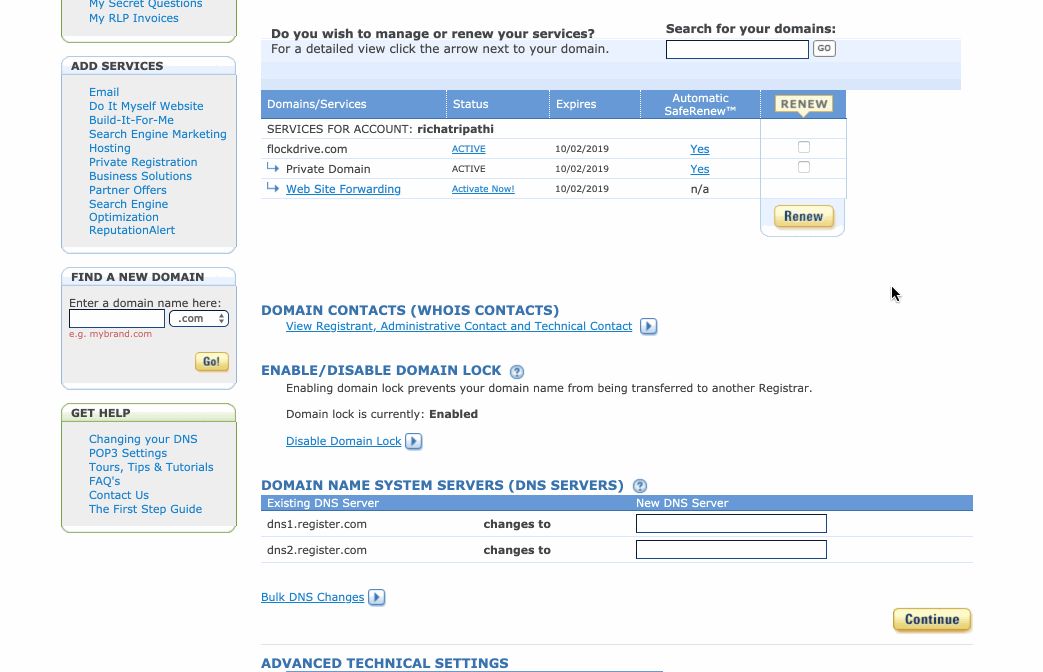Open Email under Add Services
The width and height of the screenshot is (1043, 672).
tap(104, 92)
